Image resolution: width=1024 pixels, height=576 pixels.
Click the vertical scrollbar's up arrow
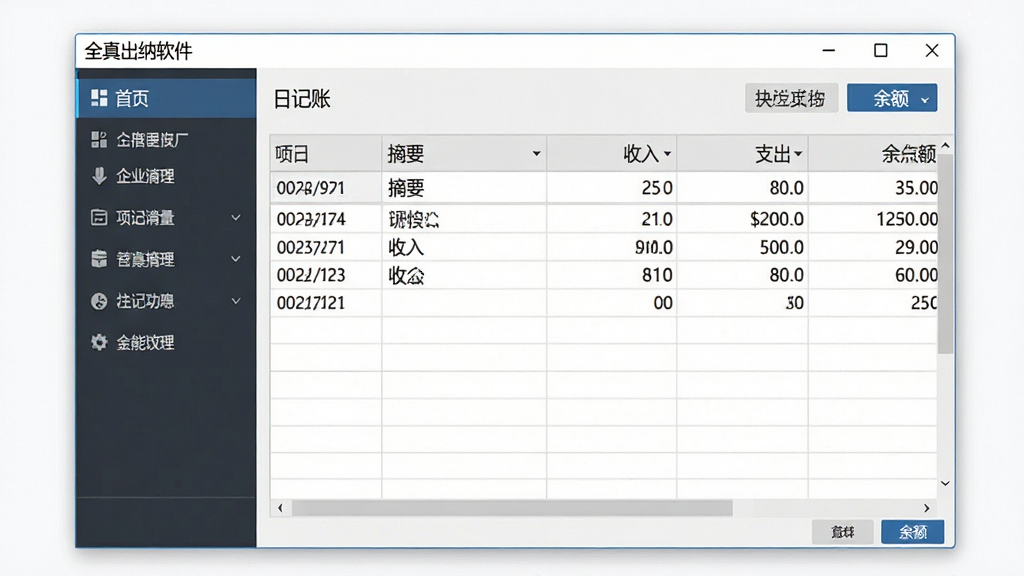(945, 145)
